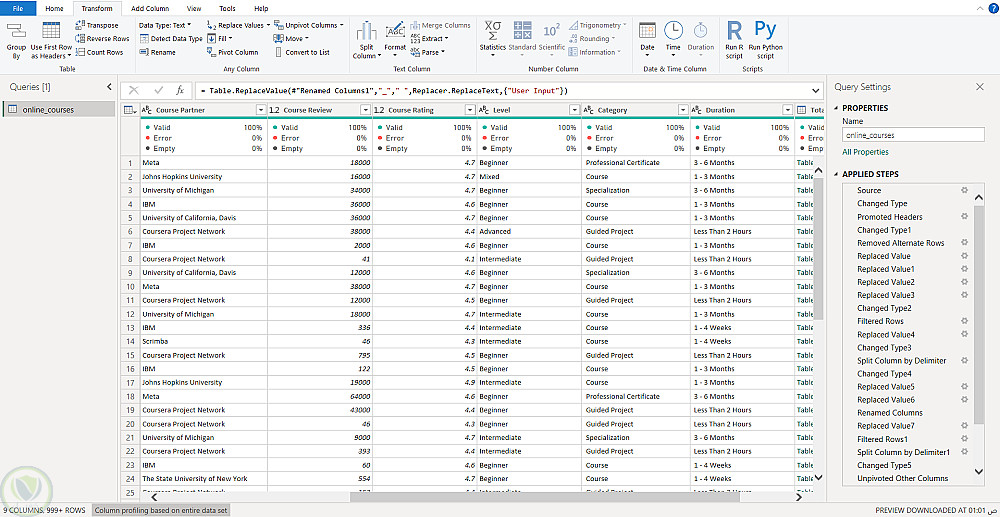
Task: Confirm formula with the checkmark icon
Action: (x=157, y=90)
